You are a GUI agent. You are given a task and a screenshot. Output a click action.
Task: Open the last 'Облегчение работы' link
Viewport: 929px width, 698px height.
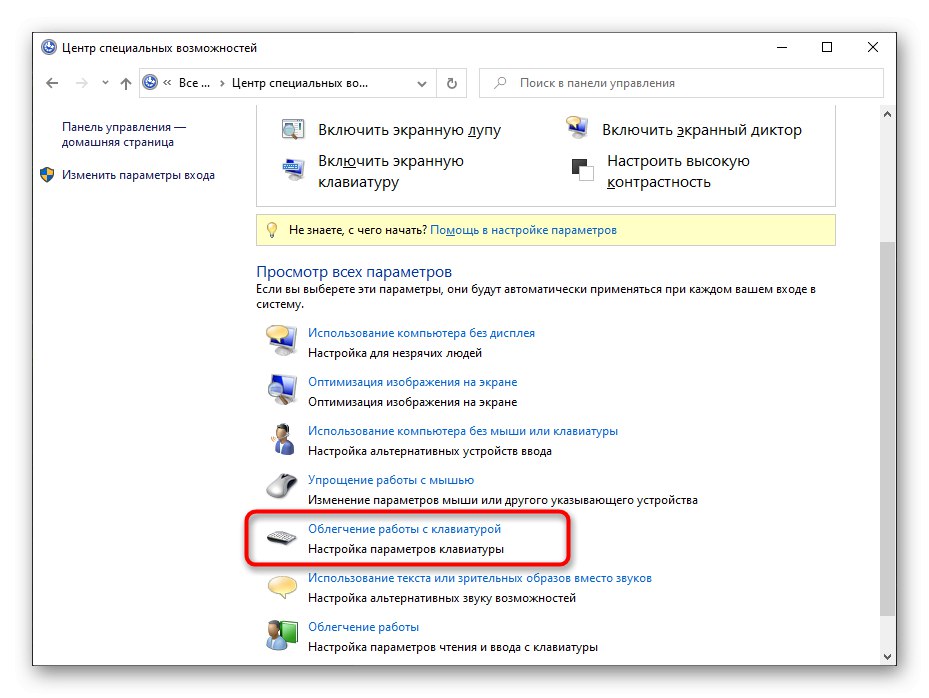point(363,627)
